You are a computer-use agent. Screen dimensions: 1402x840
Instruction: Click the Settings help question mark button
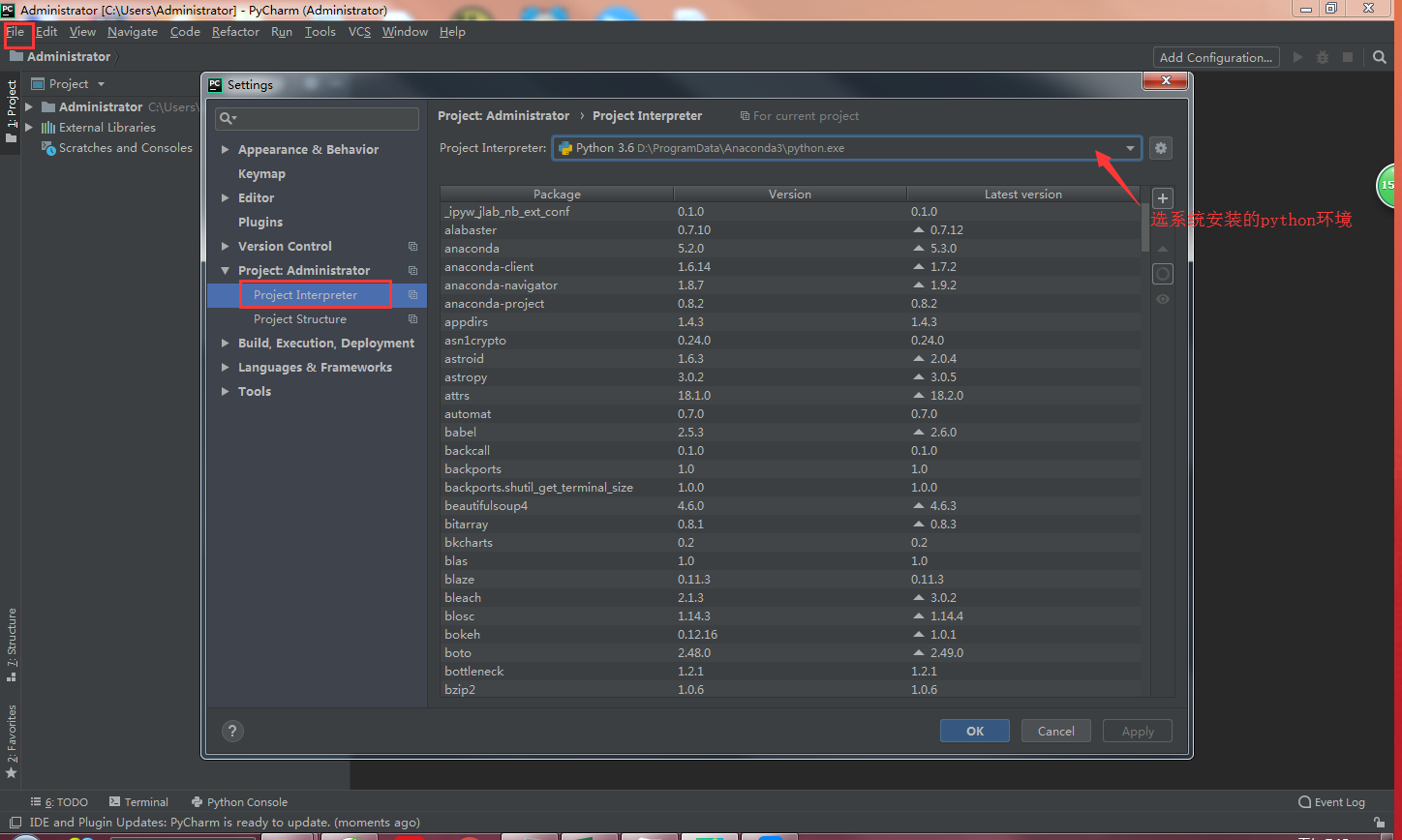[x=232, y=731]
